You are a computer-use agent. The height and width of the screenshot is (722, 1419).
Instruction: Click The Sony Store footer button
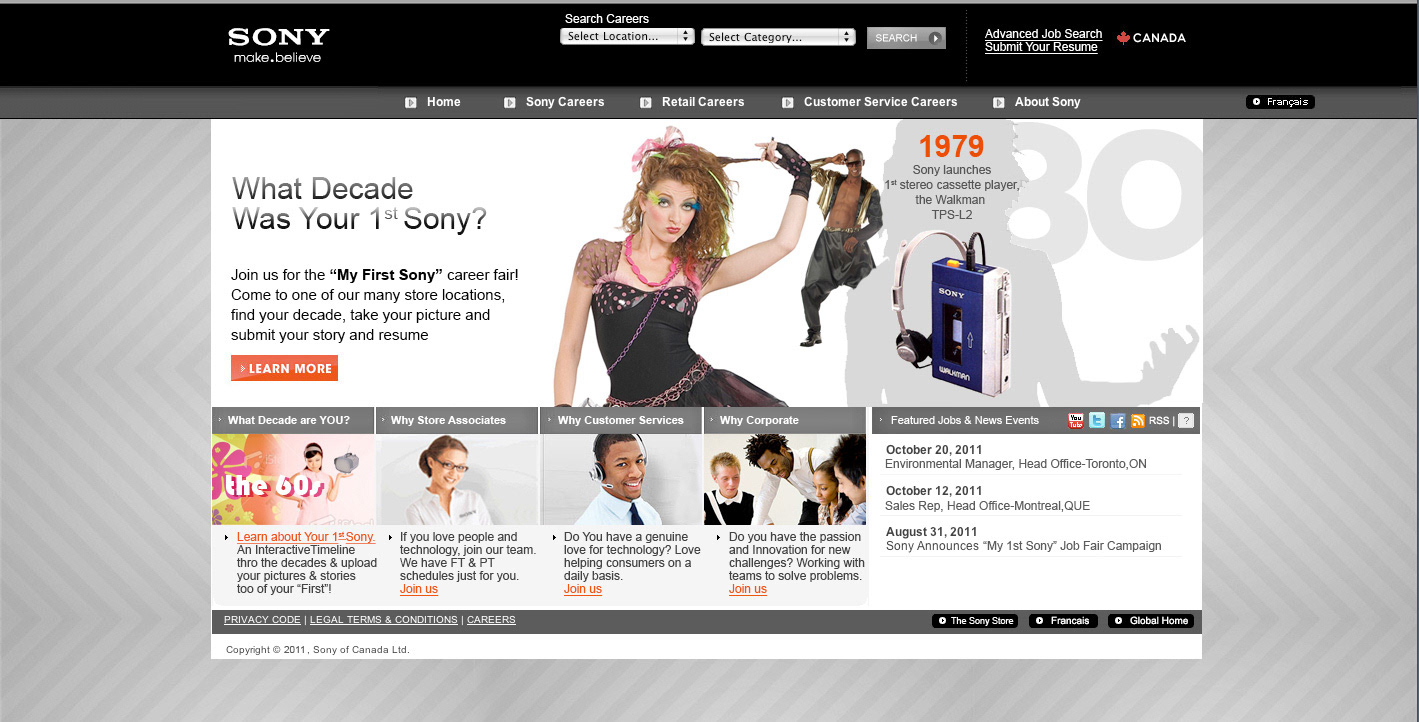pos(975,621)
